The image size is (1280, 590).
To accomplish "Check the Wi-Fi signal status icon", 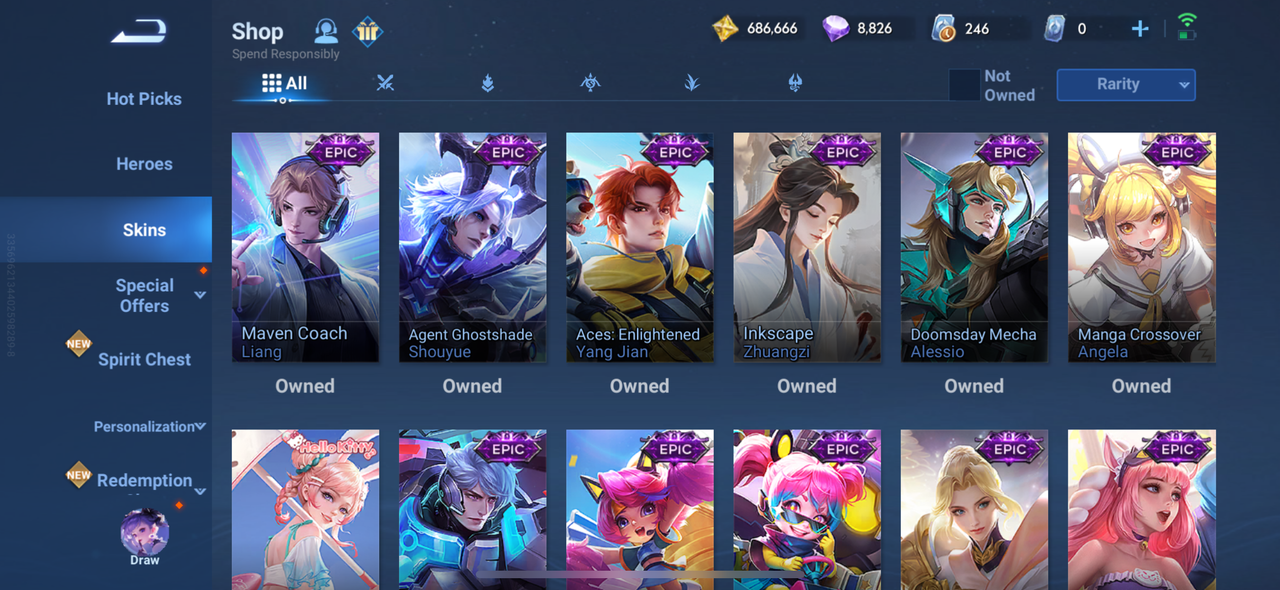I will [1187, 27].
